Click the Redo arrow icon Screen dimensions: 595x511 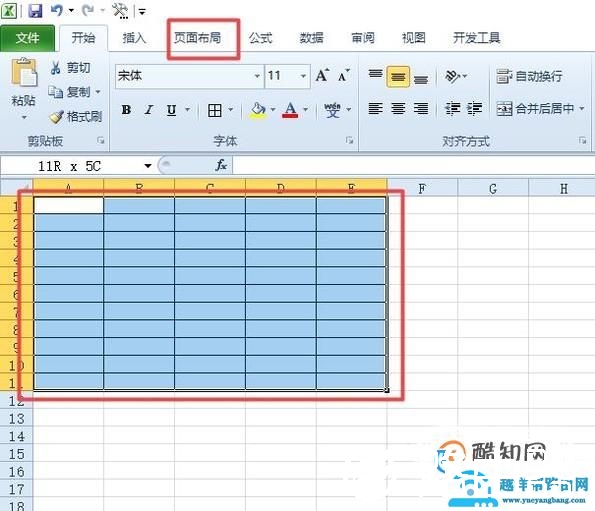(x=88, y=10)
